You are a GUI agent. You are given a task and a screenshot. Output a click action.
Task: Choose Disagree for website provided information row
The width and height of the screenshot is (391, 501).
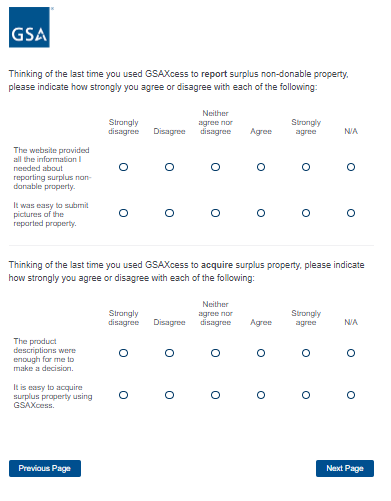pyautogui.click(x=169, y=167)
